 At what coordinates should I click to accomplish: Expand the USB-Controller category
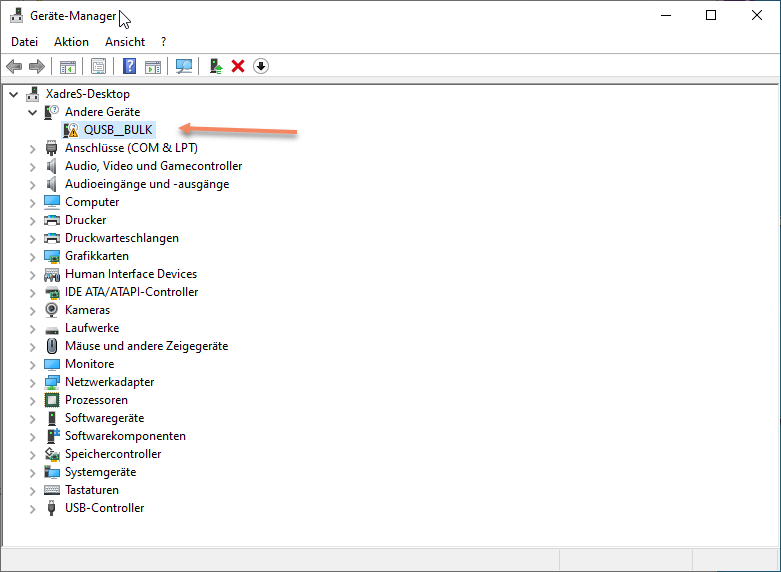32,508
